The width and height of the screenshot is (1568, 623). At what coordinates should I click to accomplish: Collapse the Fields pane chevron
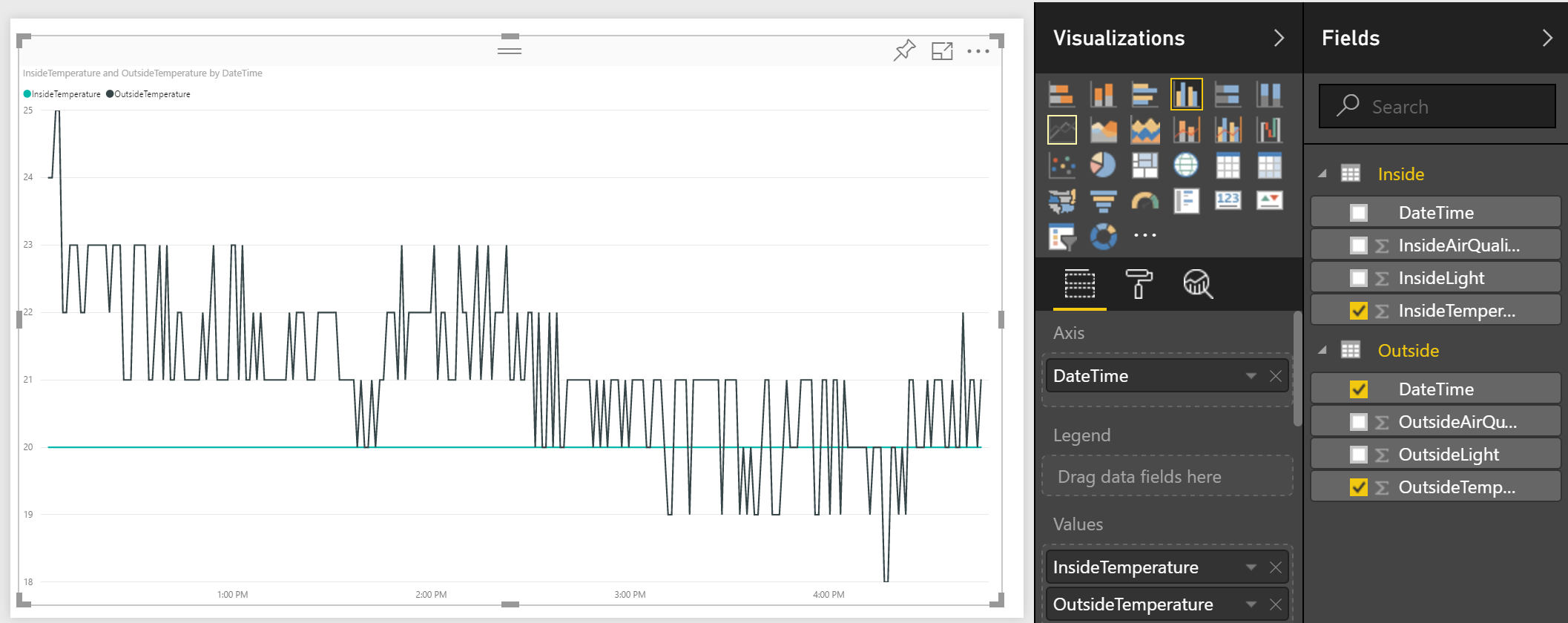point(1547,38)
